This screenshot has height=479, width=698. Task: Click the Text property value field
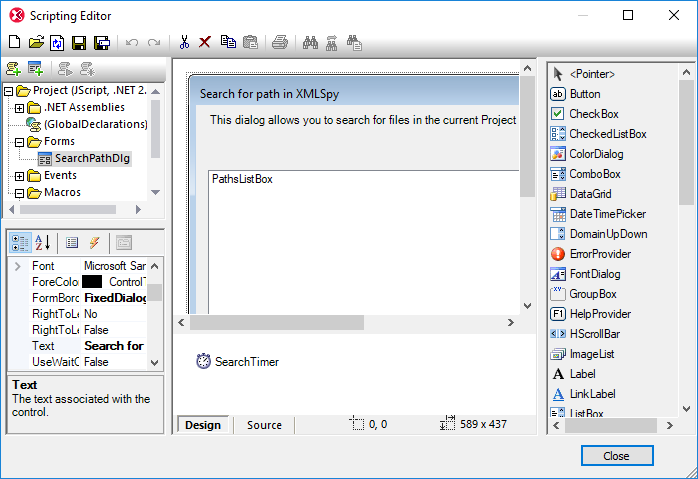click(114, 346)
